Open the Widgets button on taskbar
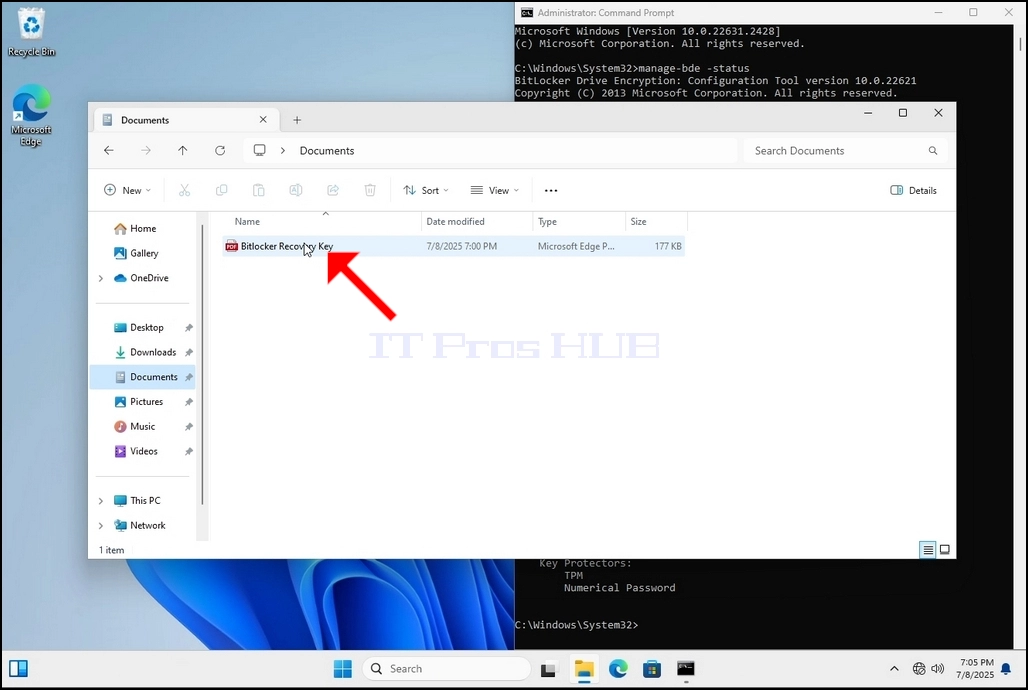This screenshot has height=690, width=1028. pos(18,668)
